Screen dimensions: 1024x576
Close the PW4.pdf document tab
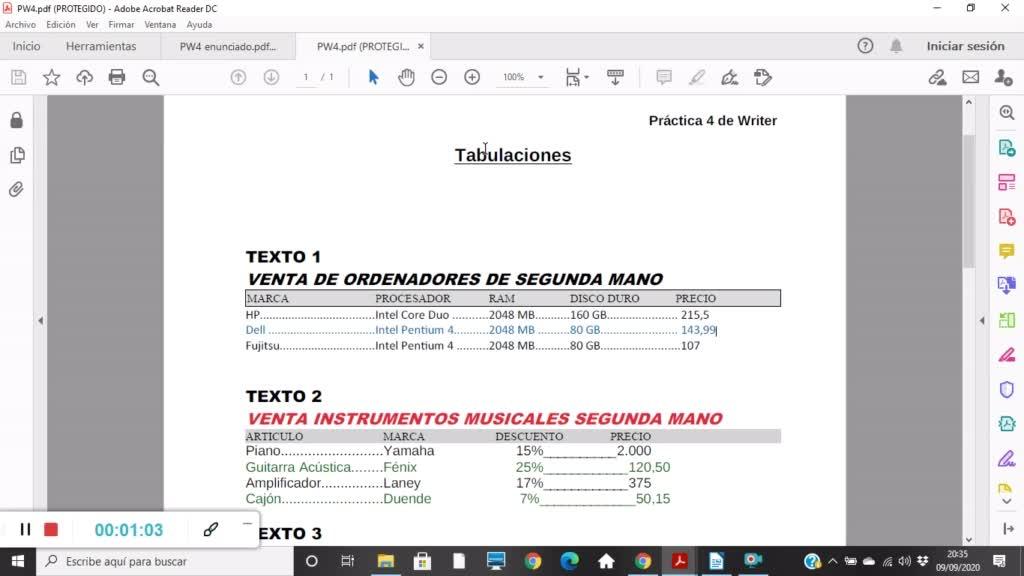pos(421,46)
